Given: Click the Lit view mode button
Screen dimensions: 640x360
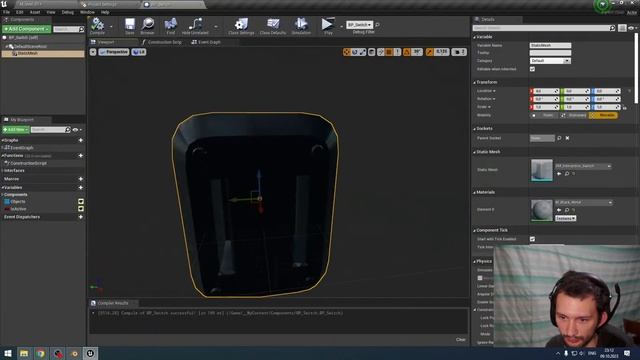Looking at the screenshot, I should tap(139, 52).
